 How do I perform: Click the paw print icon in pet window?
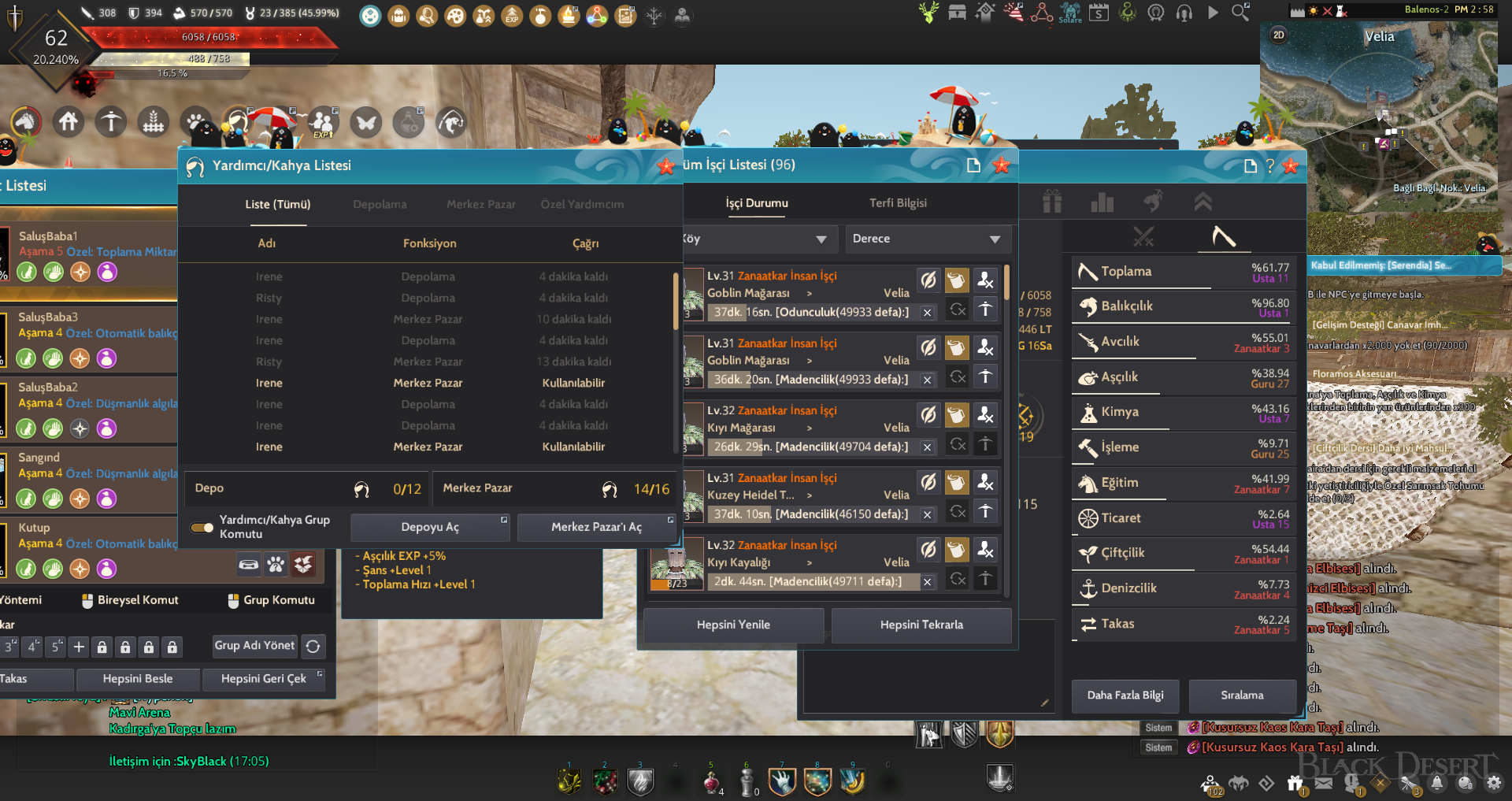[276, 564]
